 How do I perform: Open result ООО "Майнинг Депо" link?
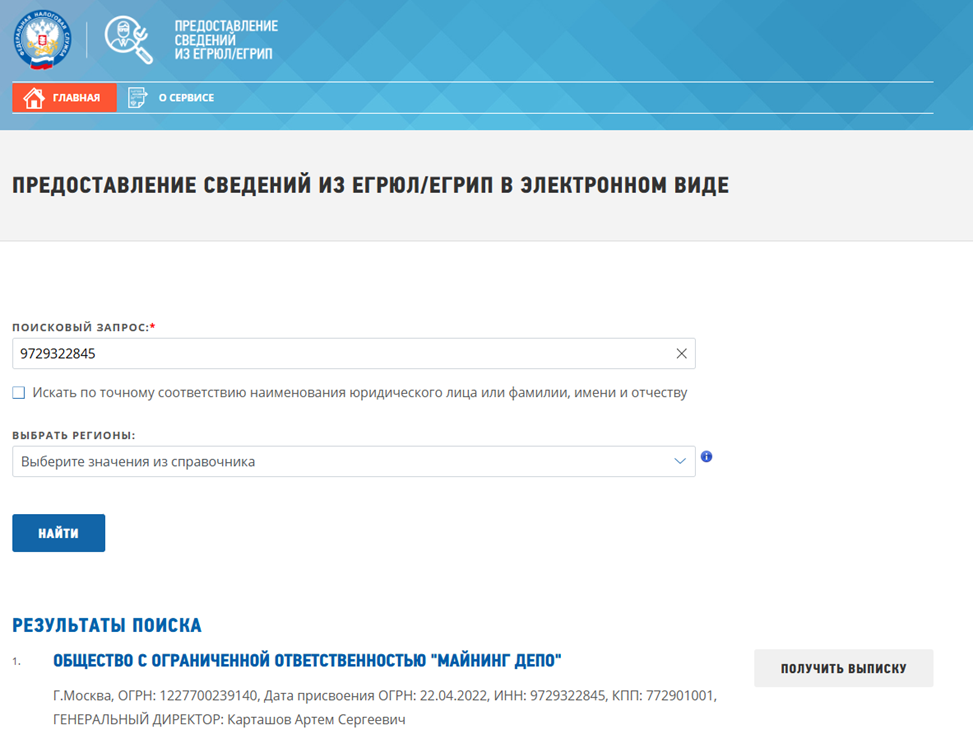[x=307, y=661]
